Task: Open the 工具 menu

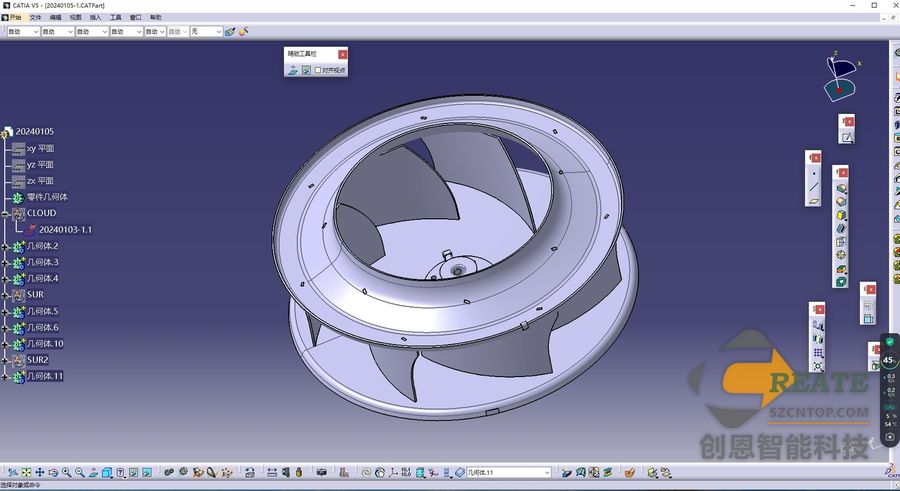Action: 115,17
